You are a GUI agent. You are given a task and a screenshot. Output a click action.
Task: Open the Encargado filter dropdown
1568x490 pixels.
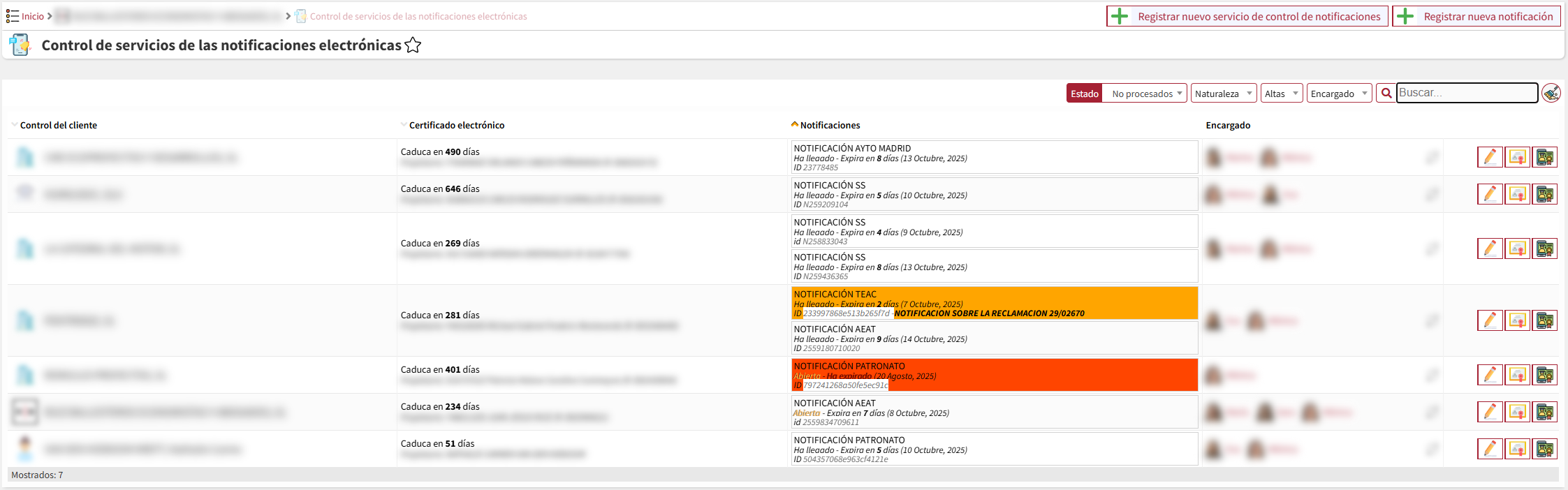click(x=1339, y=94)
